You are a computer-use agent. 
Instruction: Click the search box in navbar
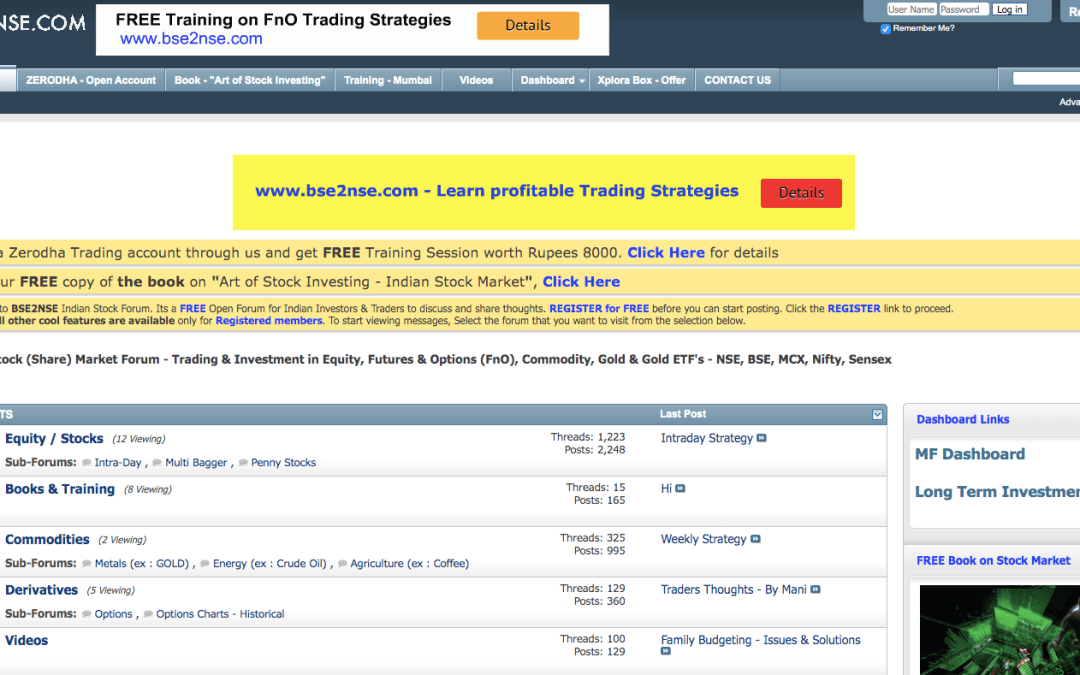tap(1046, 79)
